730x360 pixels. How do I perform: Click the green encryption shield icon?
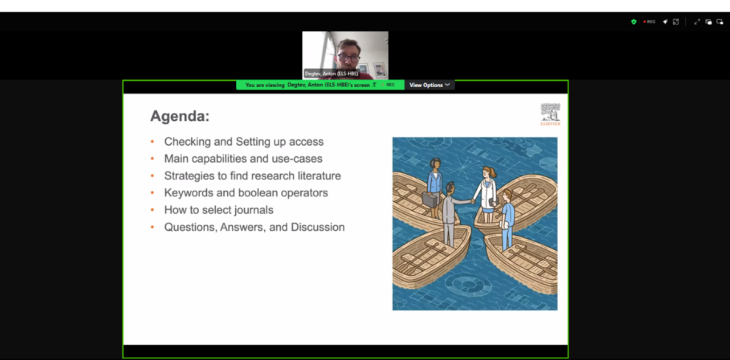click(634, 22)
